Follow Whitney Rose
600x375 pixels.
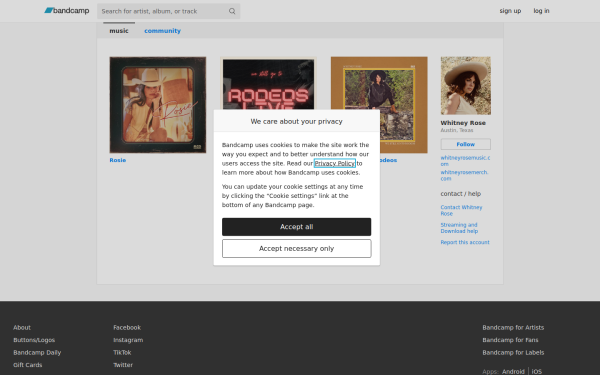click(466, 144)
